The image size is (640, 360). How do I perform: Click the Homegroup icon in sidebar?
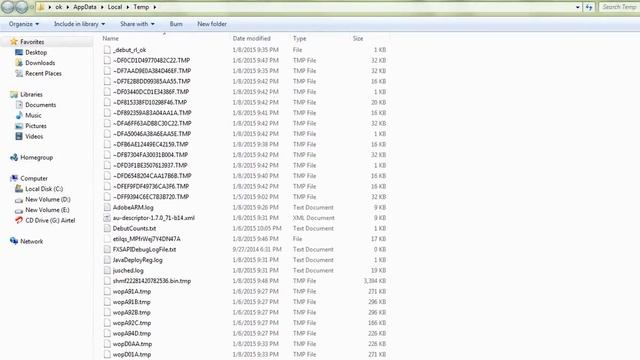click(x=14, y=158)
